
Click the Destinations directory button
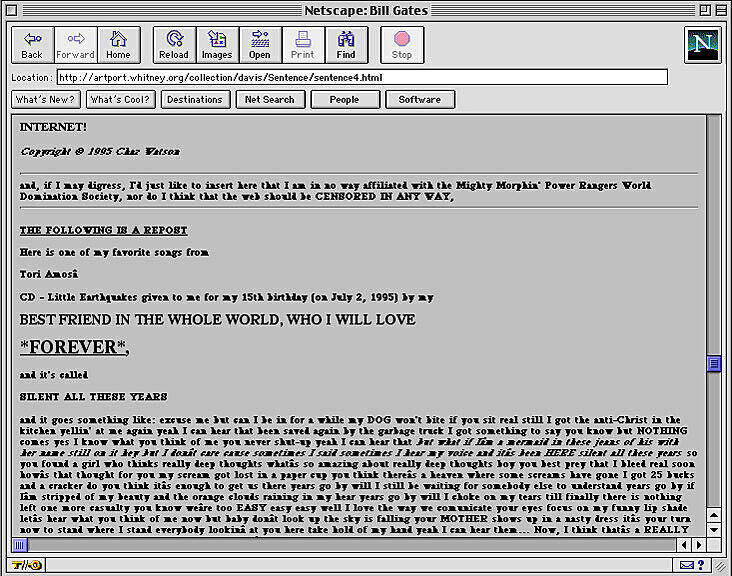click(194, 100)
